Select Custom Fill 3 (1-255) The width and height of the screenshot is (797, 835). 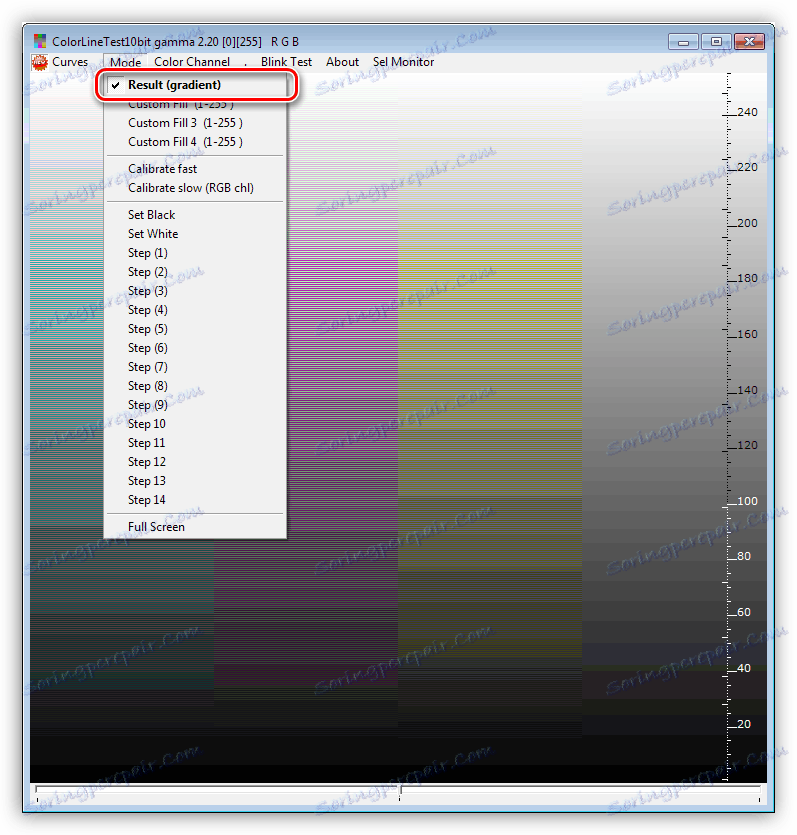[x=196, y=123]
